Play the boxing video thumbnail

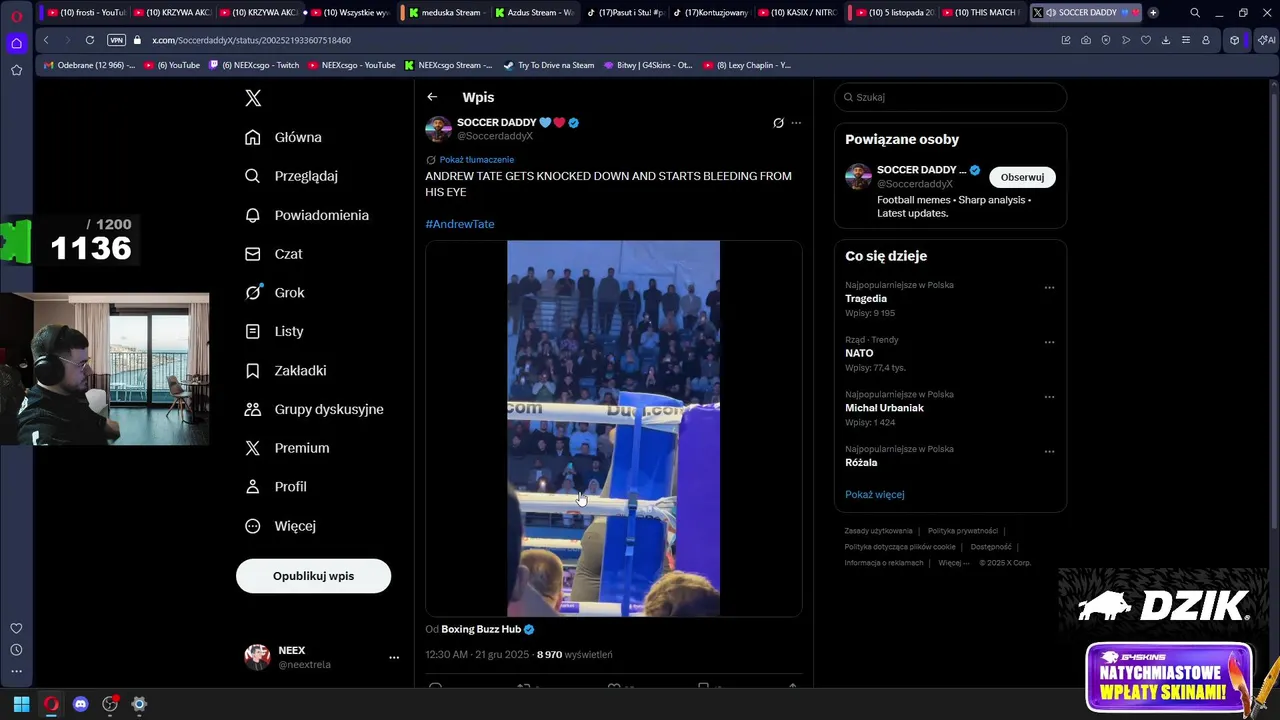[x=613, y=428]
